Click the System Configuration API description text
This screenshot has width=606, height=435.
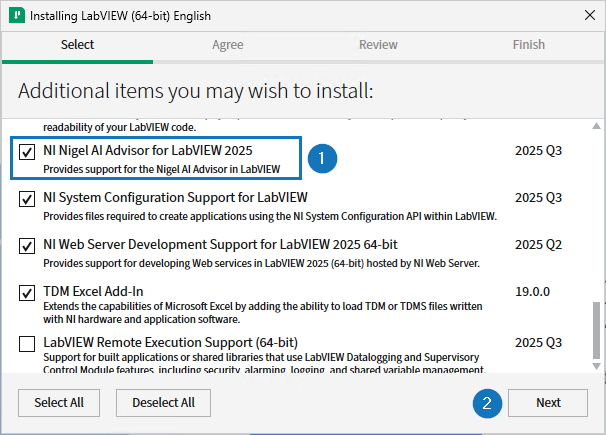[270, 216]
